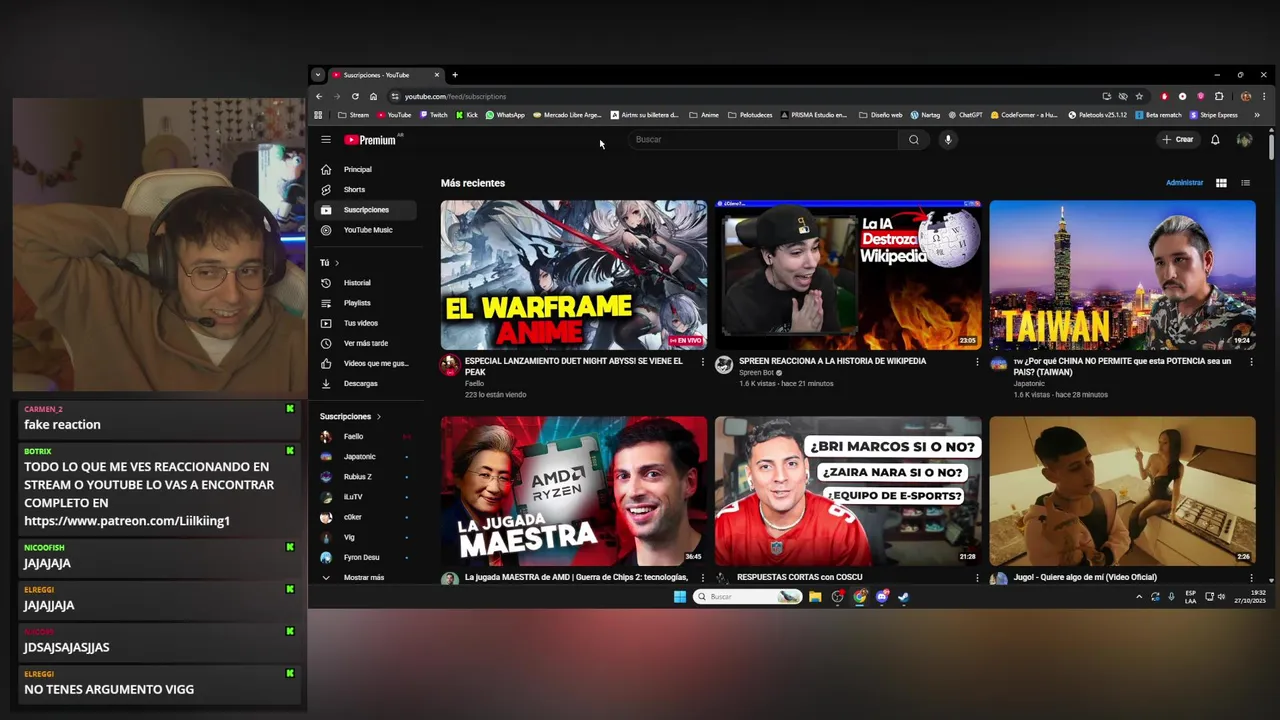This screenshot has height=720, width=1280.
Task: Open the ChatGPT bookmark
Action: [x=965, y=115]
